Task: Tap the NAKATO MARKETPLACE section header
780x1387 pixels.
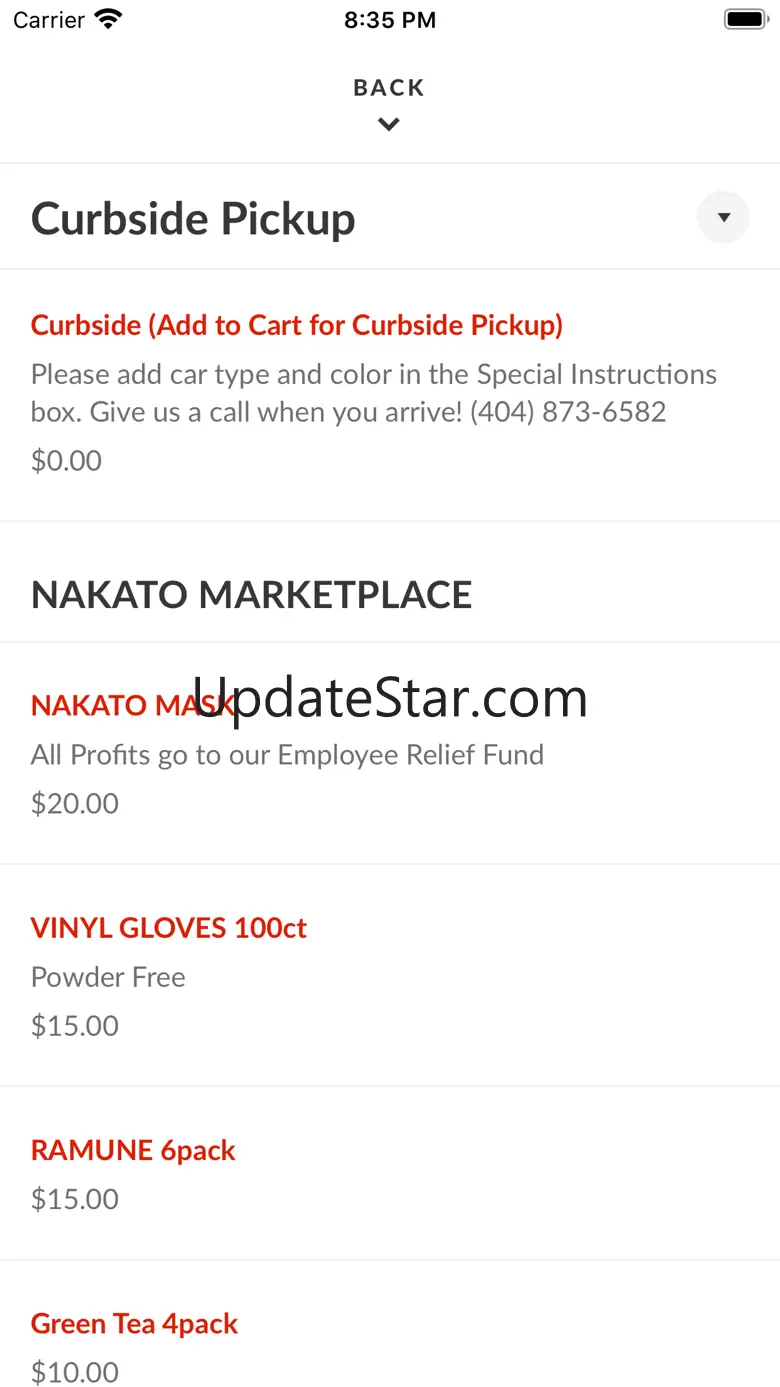Action: [x=251, y=595]
